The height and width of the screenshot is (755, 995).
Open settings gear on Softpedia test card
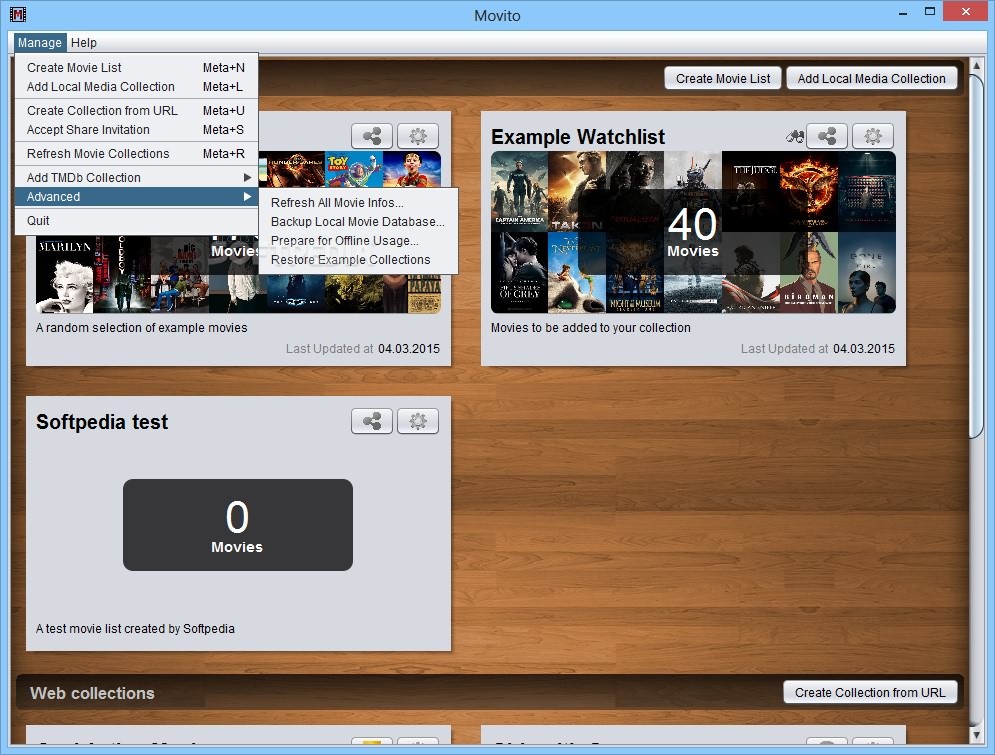pyautogui.click(x=418, y=421)
